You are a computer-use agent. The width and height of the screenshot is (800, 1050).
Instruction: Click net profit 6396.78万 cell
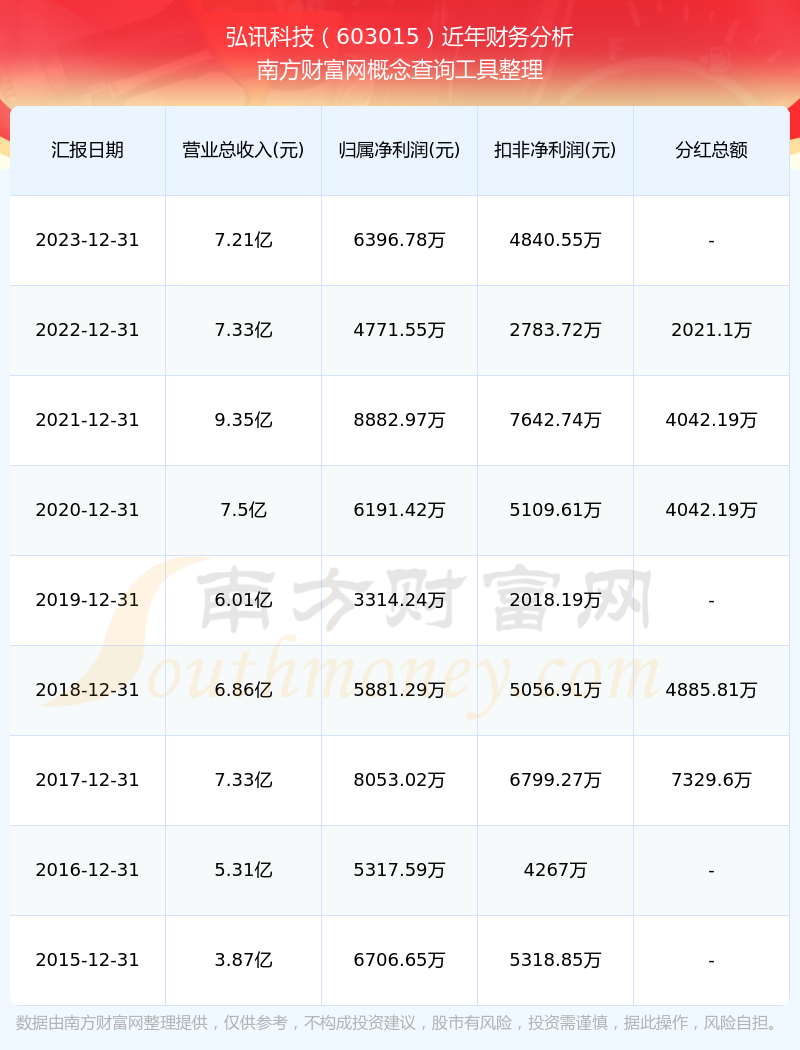click(399, 240)
